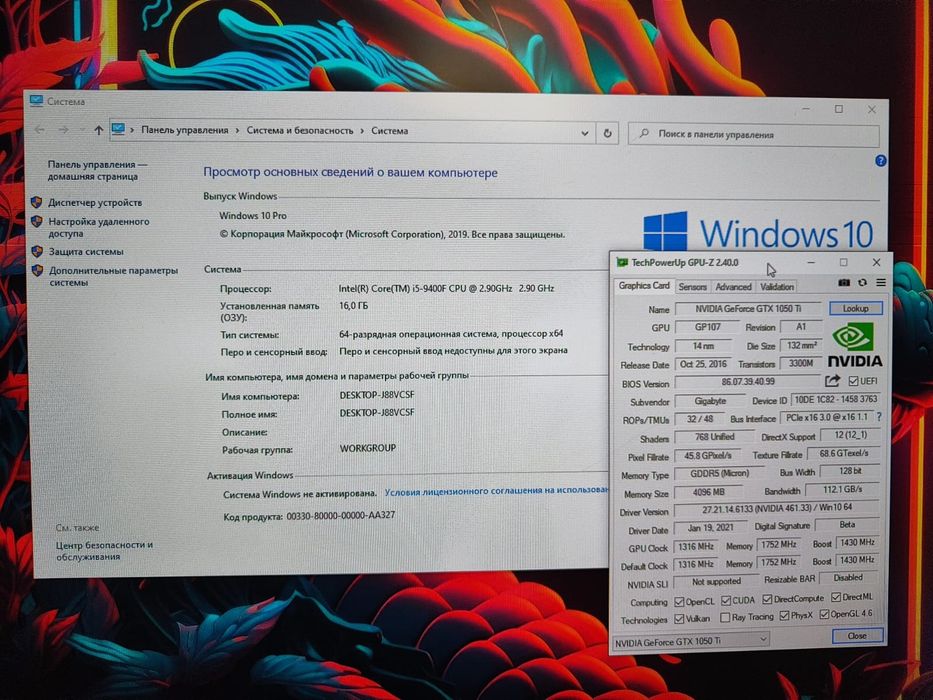Click Система и безопасность breadcrumb item

pyautogui.click(x=300, y=130)
